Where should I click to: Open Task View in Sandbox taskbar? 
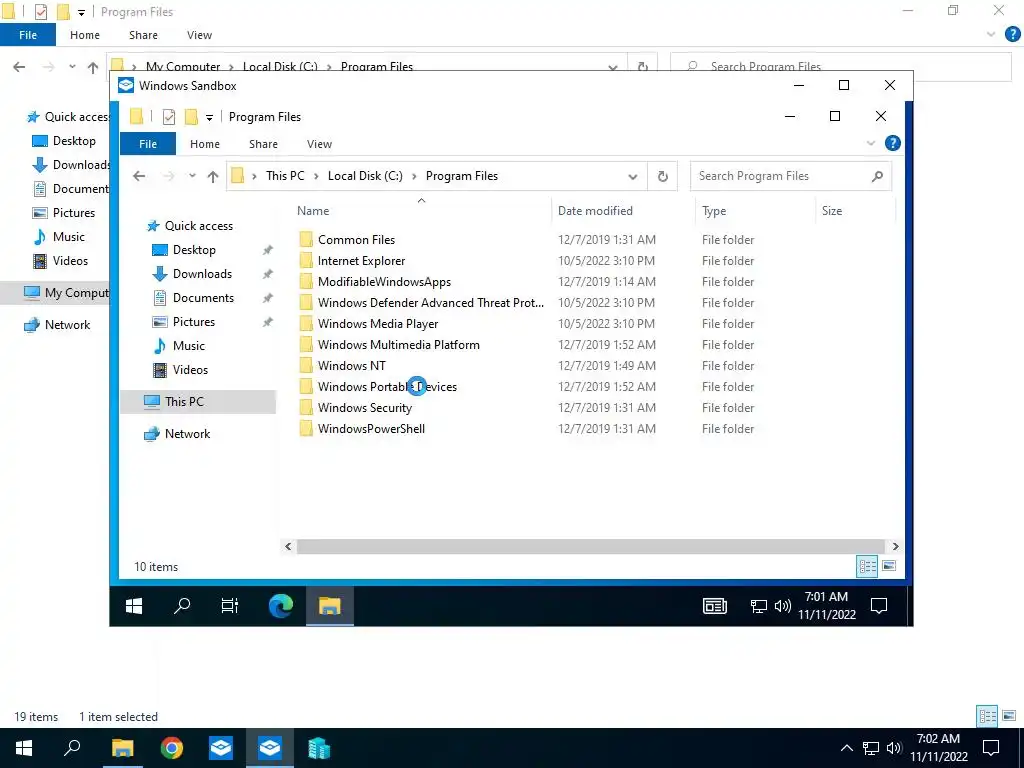[230, 606]
